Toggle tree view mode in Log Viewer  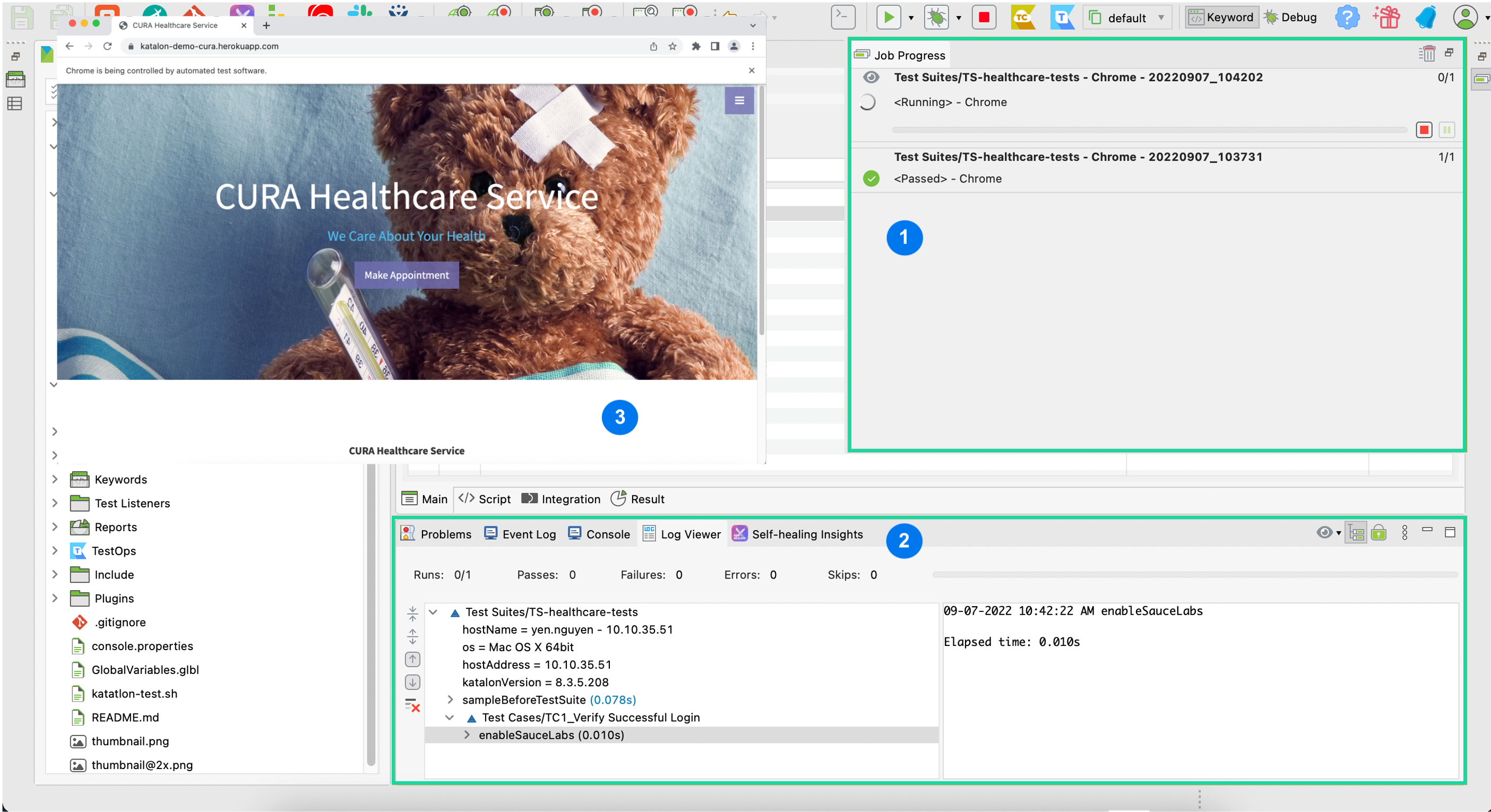pos(1356,532)
